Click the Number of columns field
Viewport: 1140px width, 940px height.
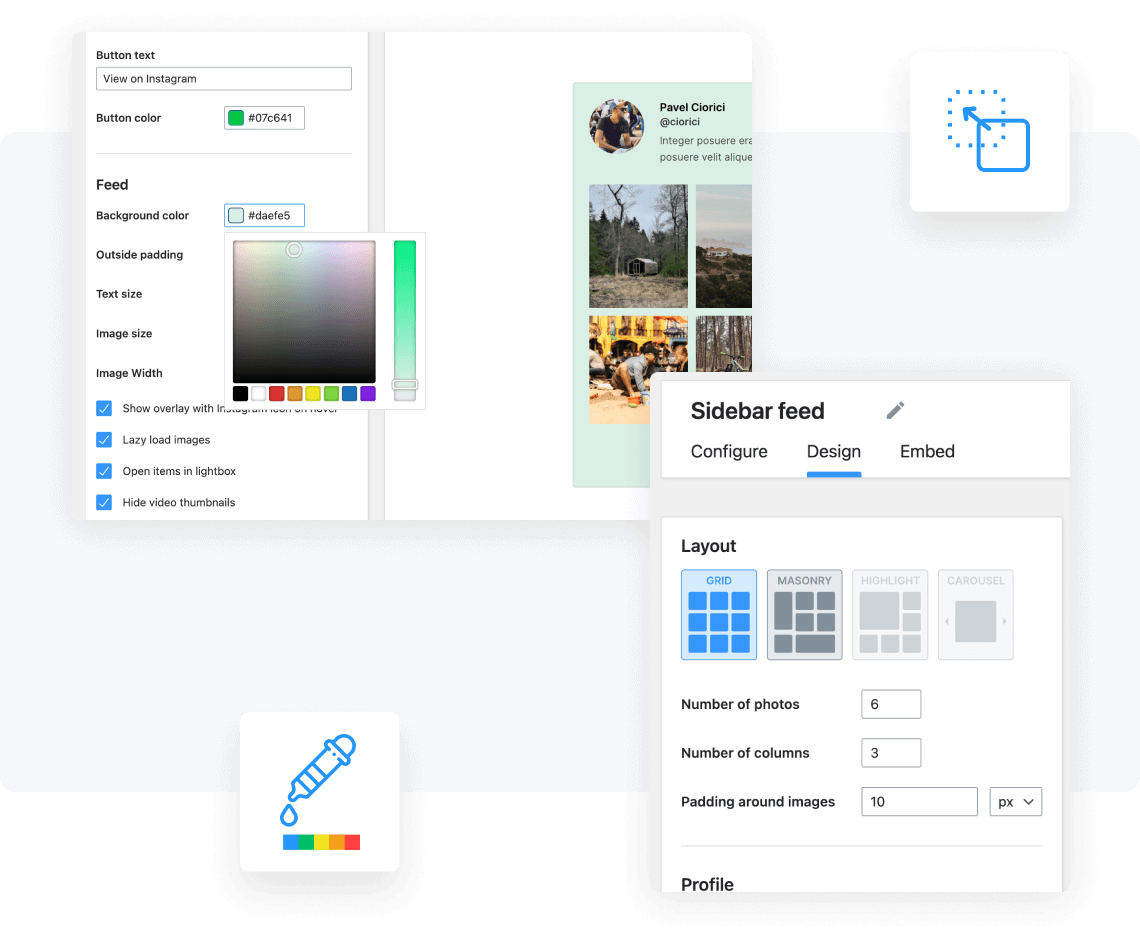pyautogui.click(x=891, y=752)
